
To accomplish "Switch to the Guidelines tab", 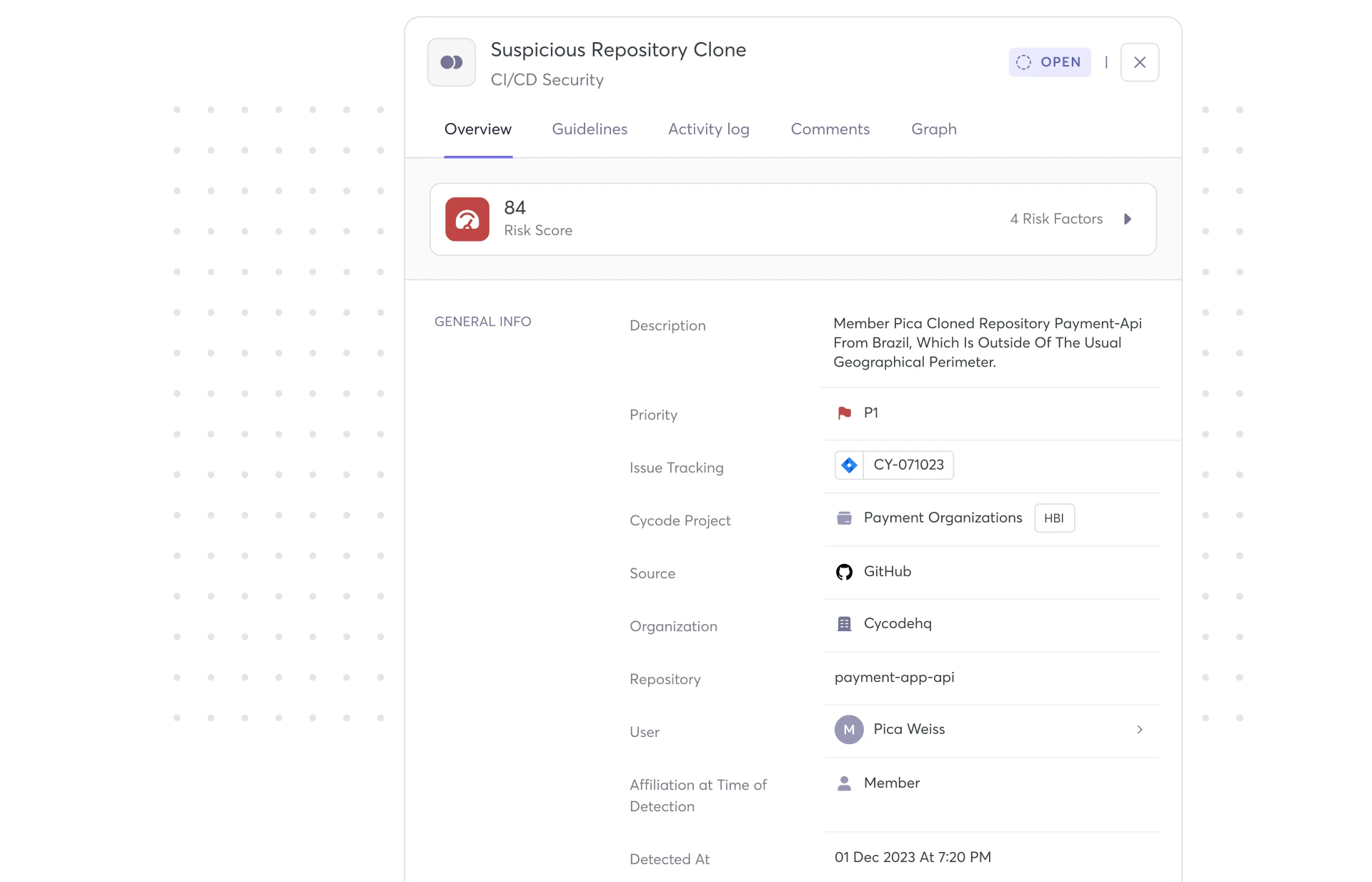I will click(590, 129).
